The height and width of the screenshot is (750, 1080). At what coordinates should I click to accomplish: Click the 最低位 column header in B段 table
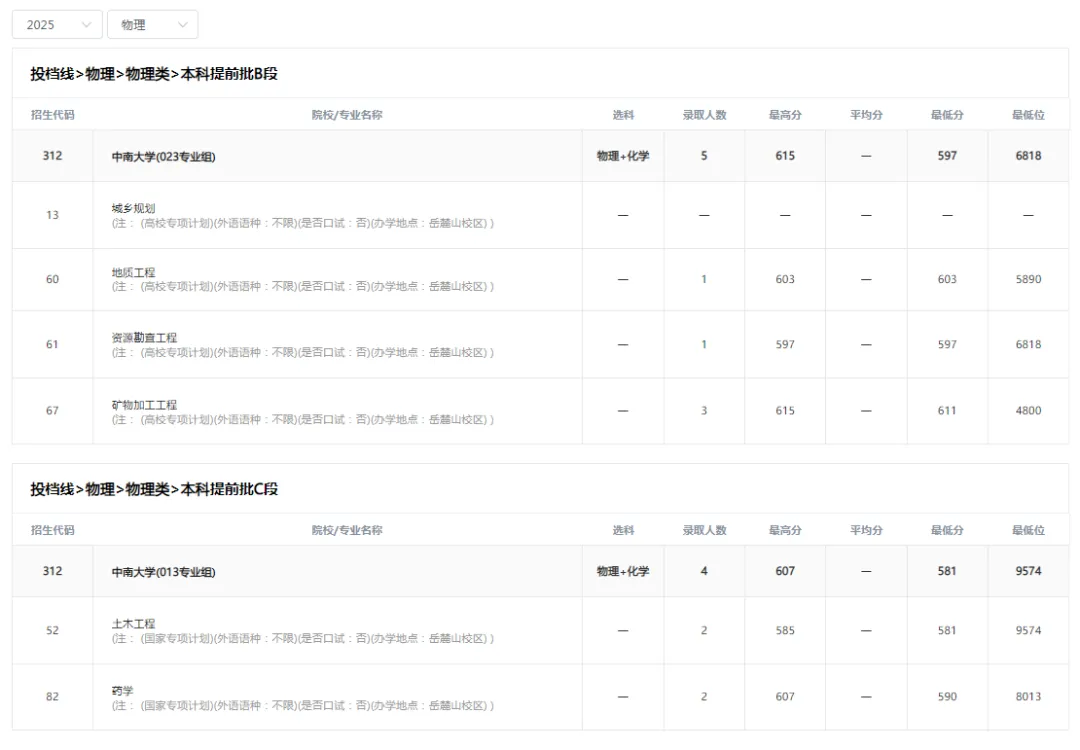coord(1028,115)
